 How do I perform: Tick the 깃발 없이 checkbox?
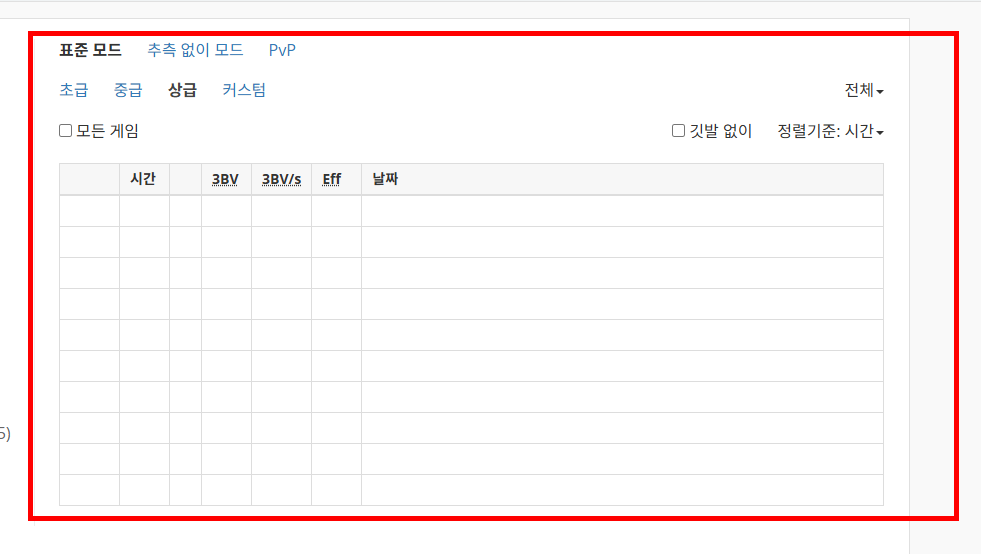coord(678,130)
